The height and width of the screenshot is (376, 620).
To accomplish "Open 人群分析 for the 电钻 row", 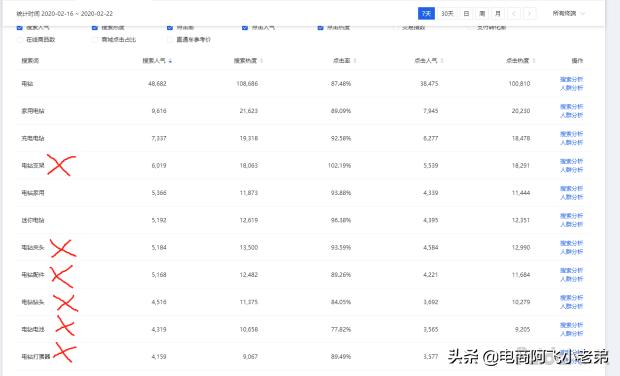I will (571, 88).
